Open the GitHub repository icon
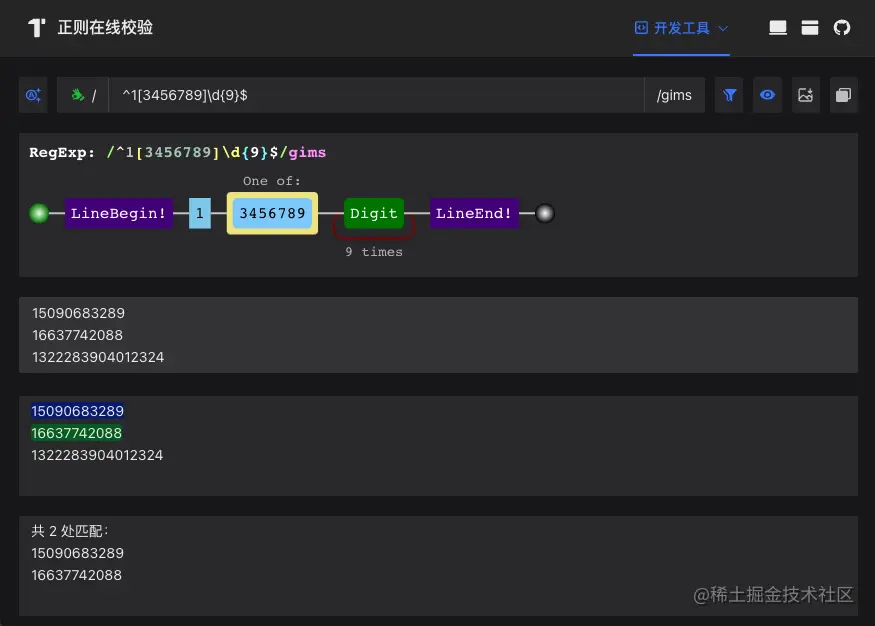875x626 pixels. (842, 27)
